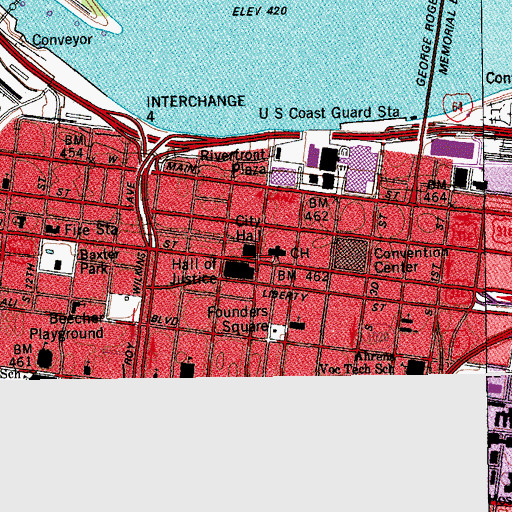
Task: Click the BM 464 benchmark label
Action: [x=436, y=191]
